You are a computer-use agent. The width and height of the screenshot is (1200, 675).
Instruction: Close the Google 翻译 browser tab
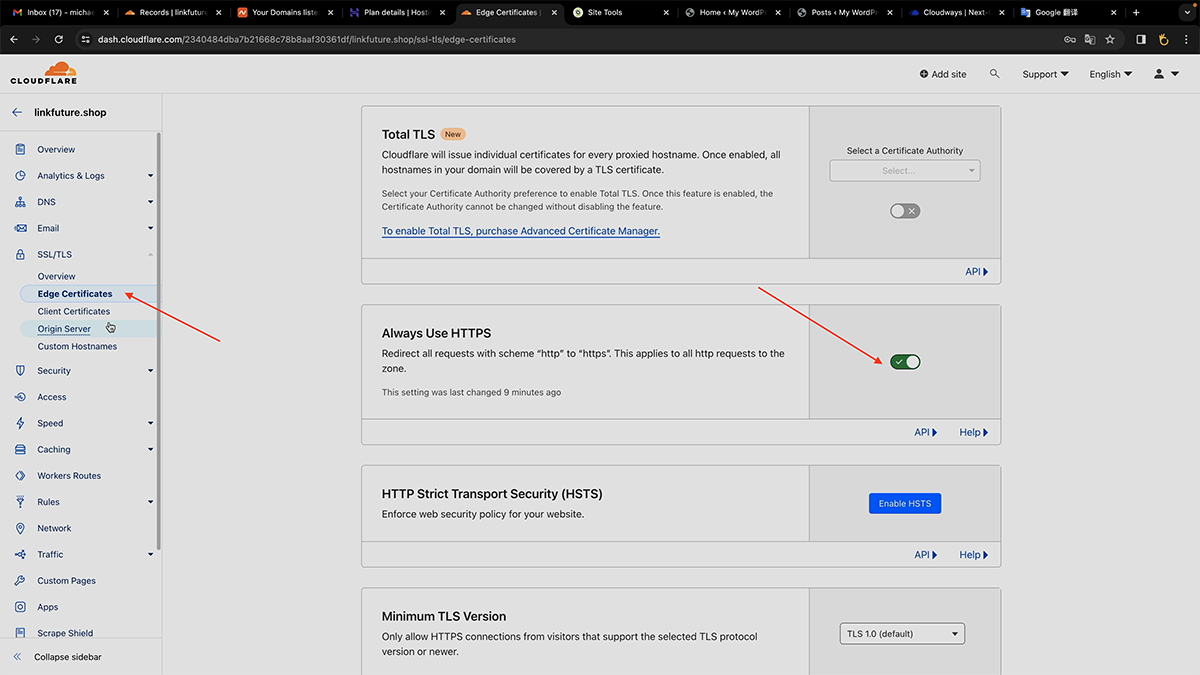point(1115,13)
